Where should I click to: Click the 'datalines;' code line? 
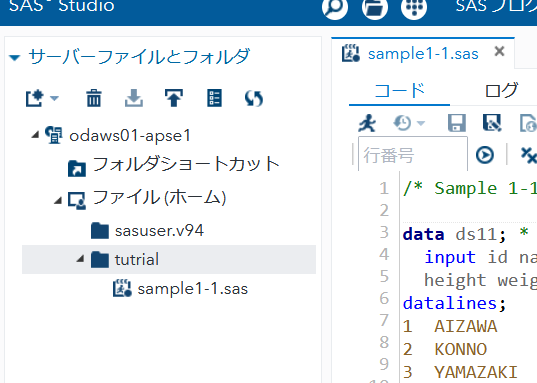coord(454,303)
